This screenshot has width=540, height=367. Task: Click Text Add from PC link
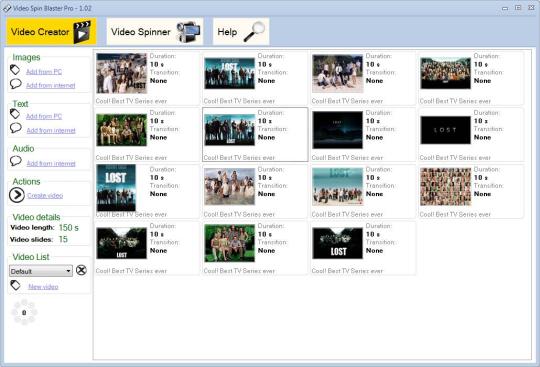(x=44, y=116)
